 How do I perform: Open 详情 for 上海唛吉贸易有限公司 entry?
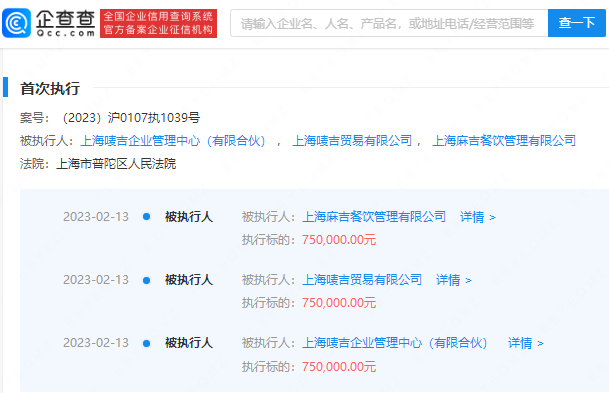click(x=454, y=280)
